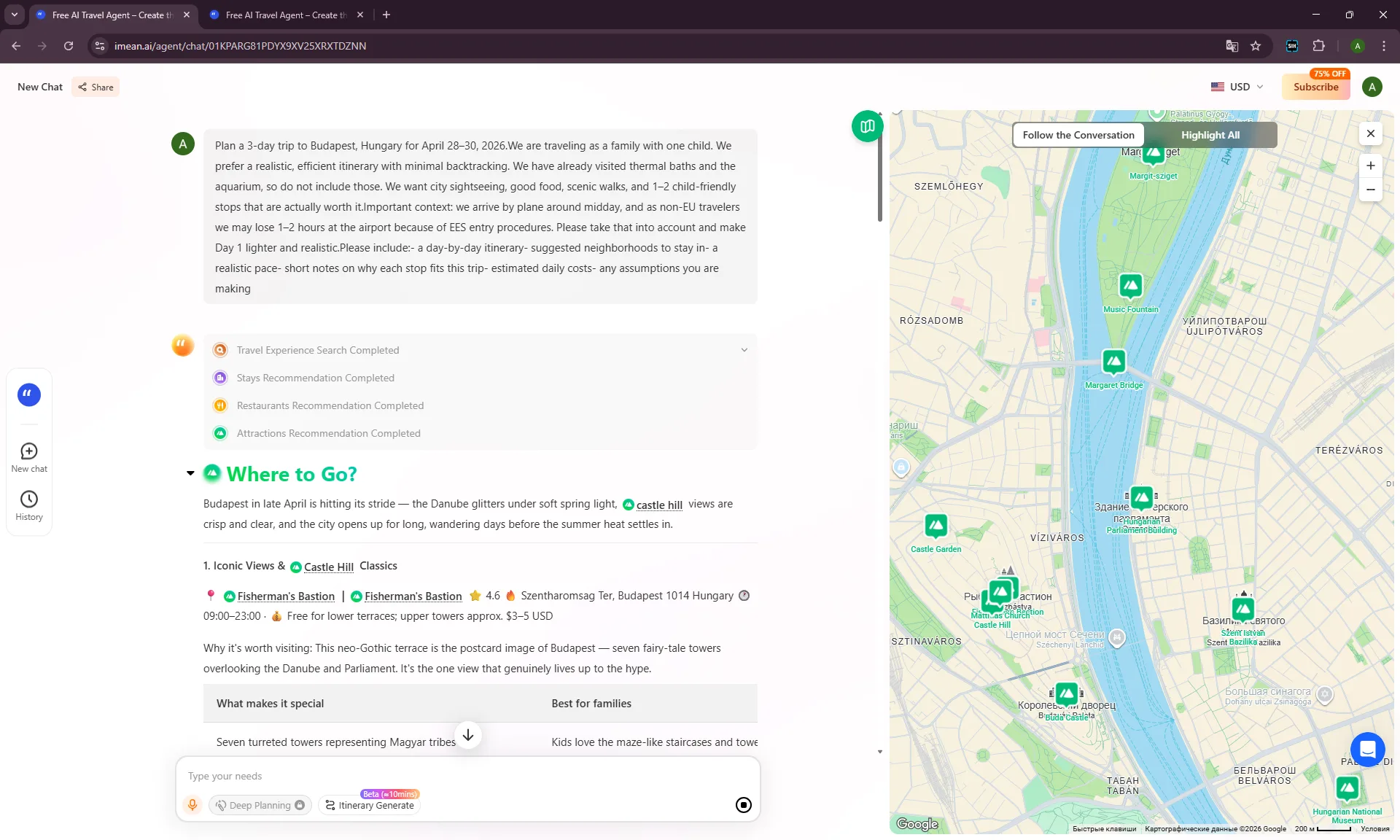Toggle Deep Planning mode
The width and height of the screenshot is (1400, 840).
[260, 805]
